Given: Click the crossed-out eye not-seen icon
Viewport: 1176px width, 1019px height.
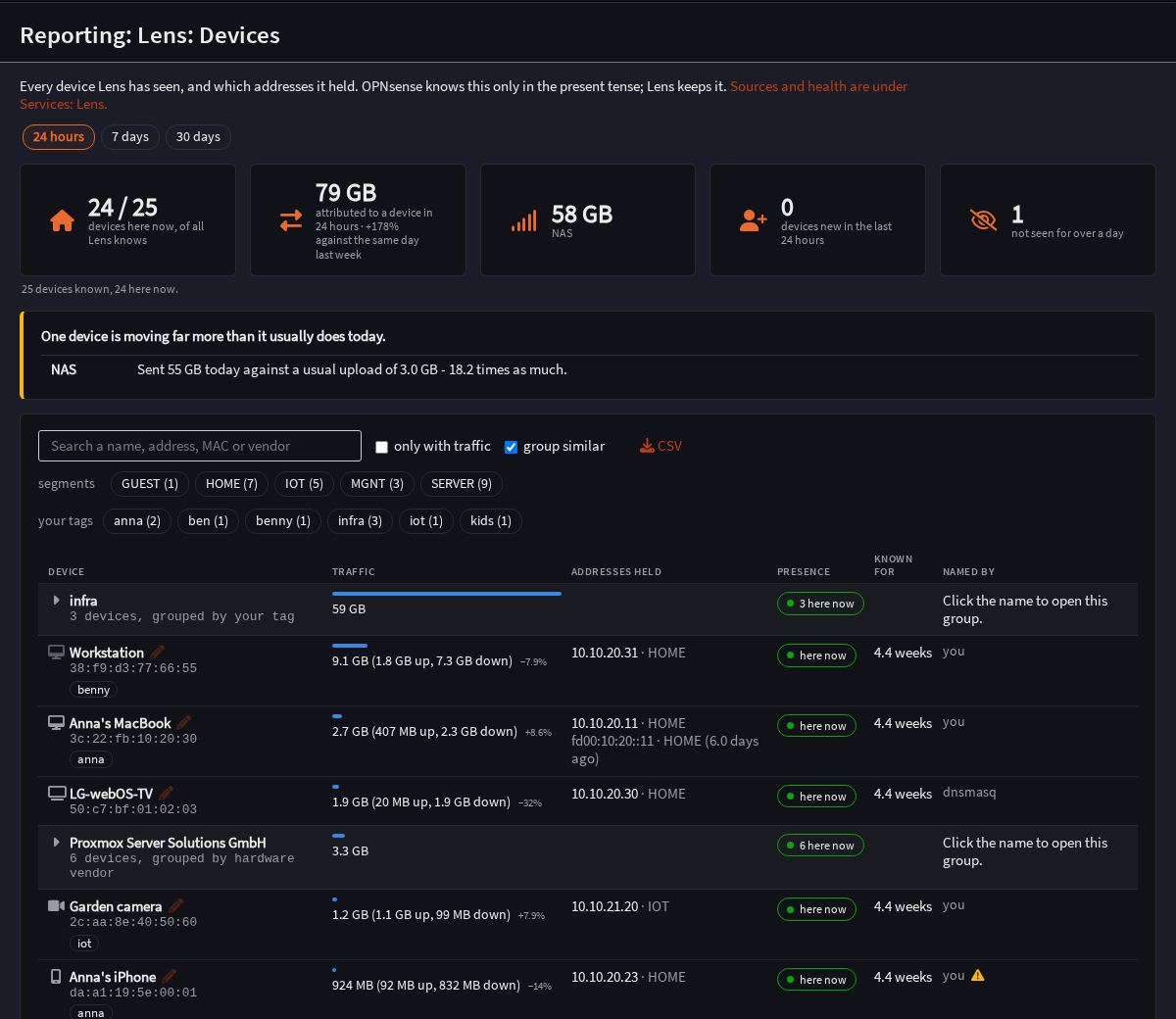Looking at the screenshot, I should point(983,220).
